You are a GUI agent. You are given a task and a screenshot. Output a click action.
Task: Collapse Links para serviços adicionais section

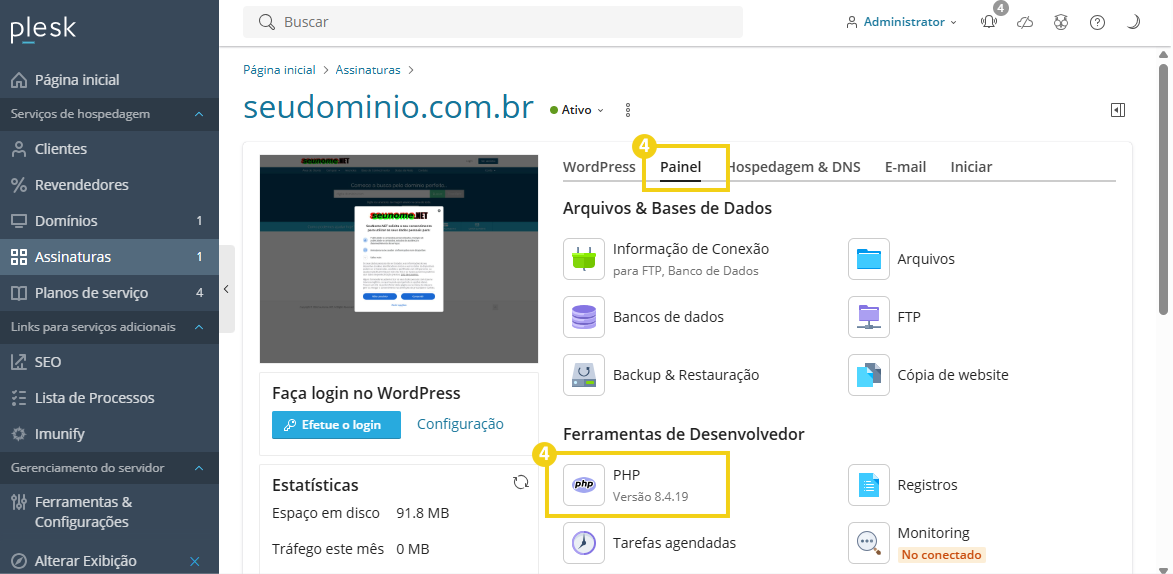pos(199,327)
